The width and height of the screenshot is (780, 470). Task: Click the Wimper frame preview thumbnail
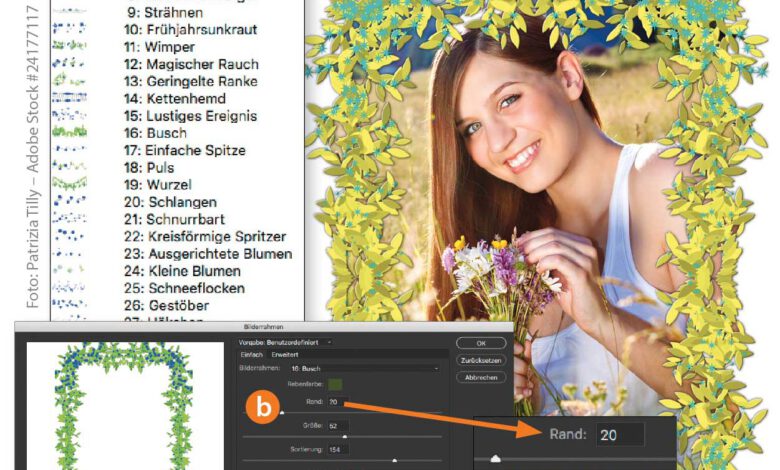point(70,46)
